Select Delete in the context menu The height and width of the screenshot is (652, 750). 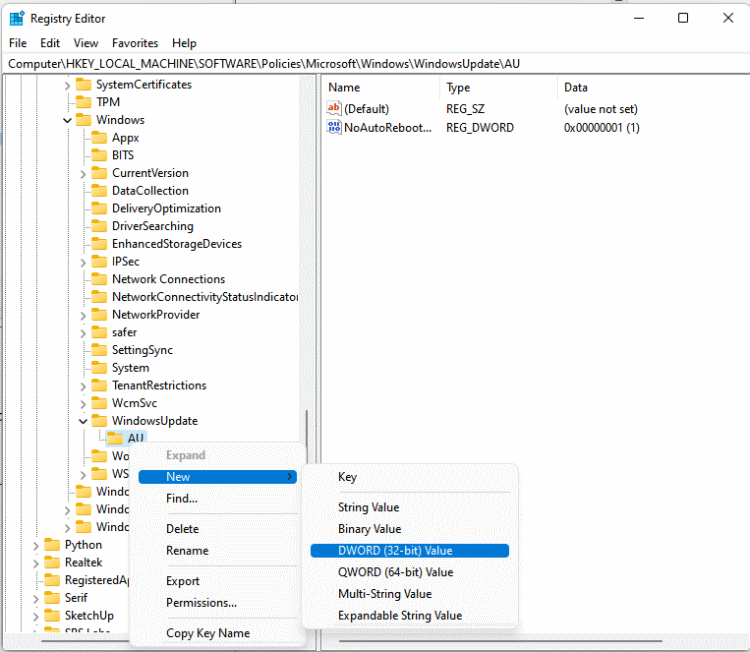[x=218, y=529]
